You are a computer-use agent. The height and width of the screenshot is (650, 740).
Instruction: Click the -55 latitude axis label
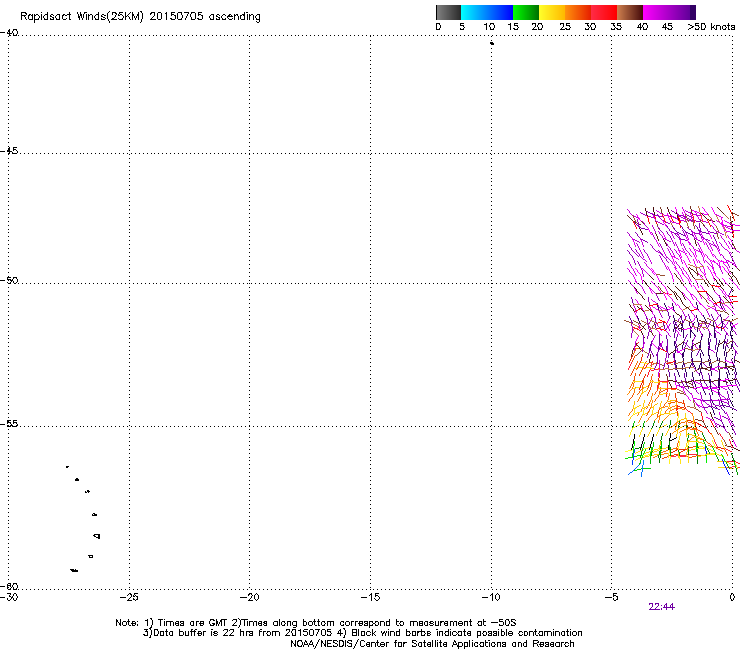[x=9, y=423]
